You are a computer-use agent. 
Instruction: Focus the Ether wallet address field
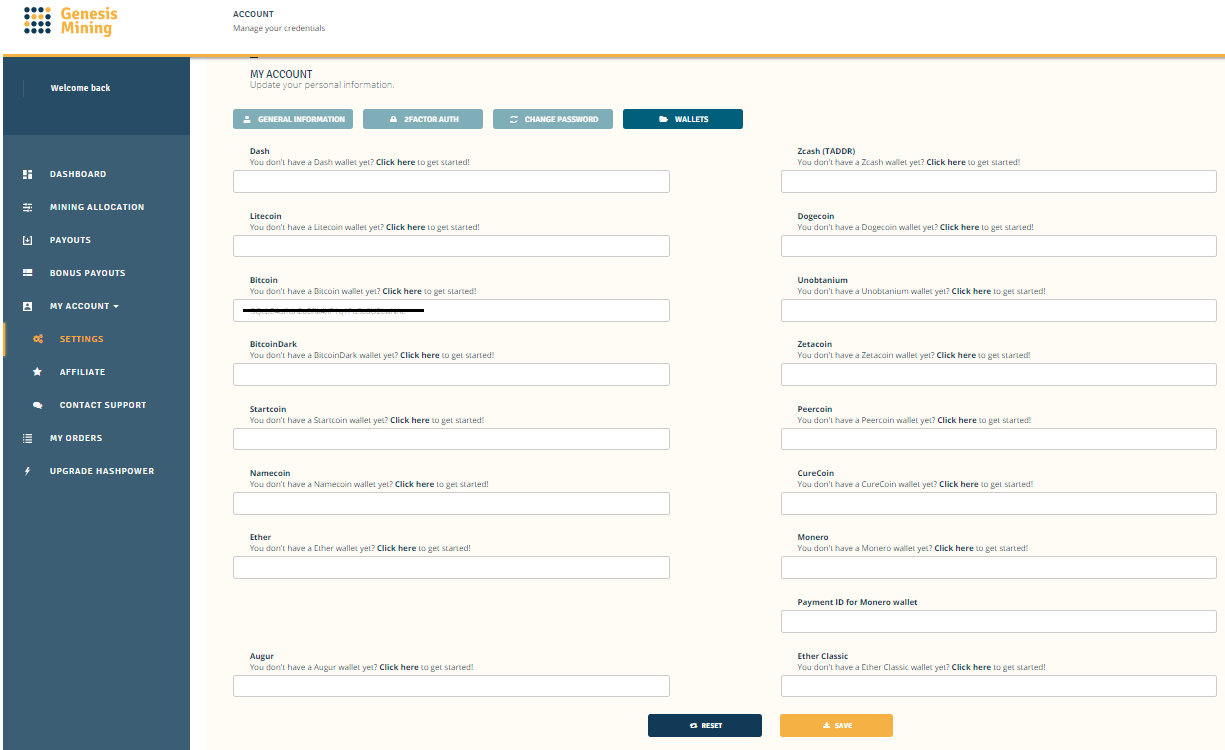[x=451, y=567]
